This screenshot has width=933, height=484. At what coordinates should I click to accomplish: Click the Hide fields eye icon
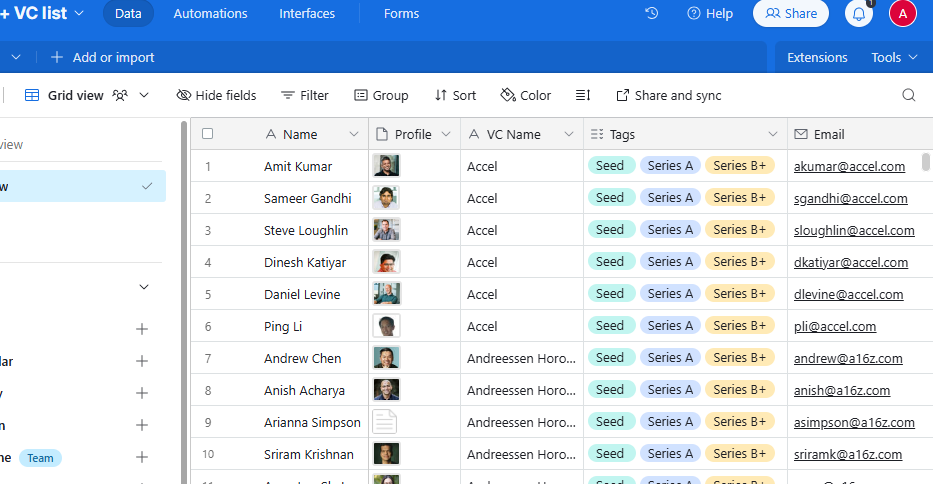[184, 95]
